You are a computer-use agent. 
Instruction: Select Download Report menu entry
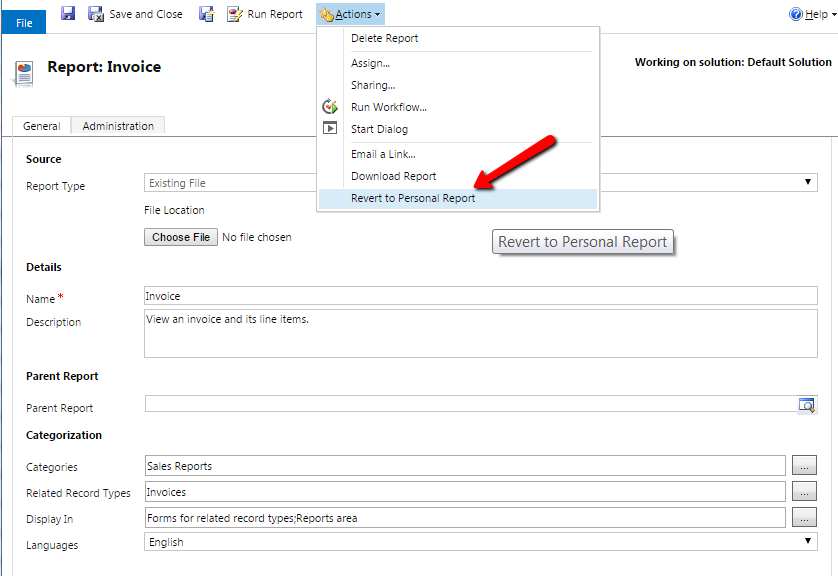click(x=393, y=176)
